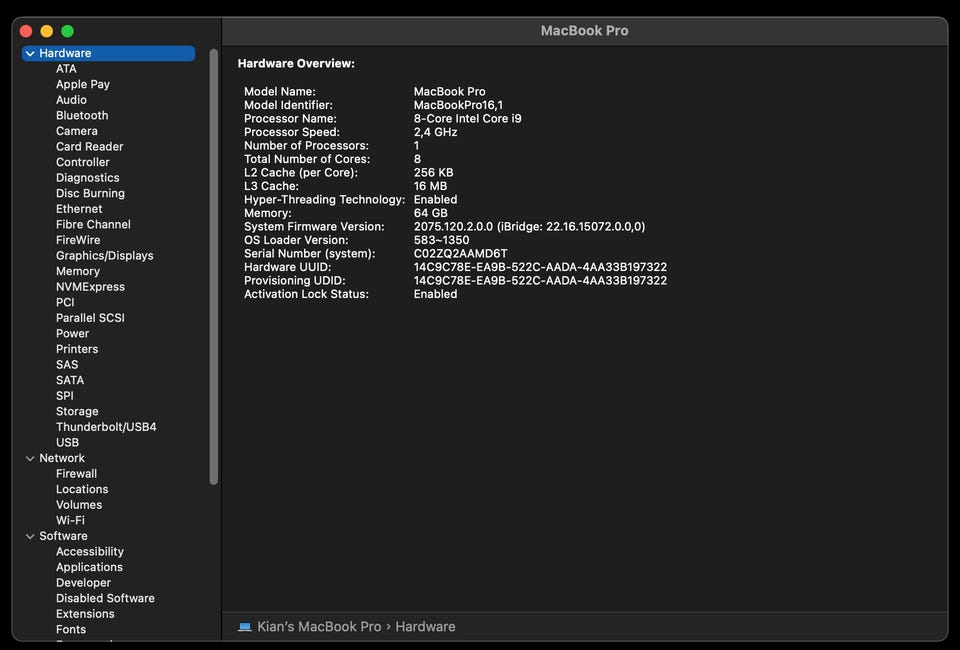Screen dimensions: 960x650
Task: Select Wi-Fi under Network
Action: tap(70, 520)
